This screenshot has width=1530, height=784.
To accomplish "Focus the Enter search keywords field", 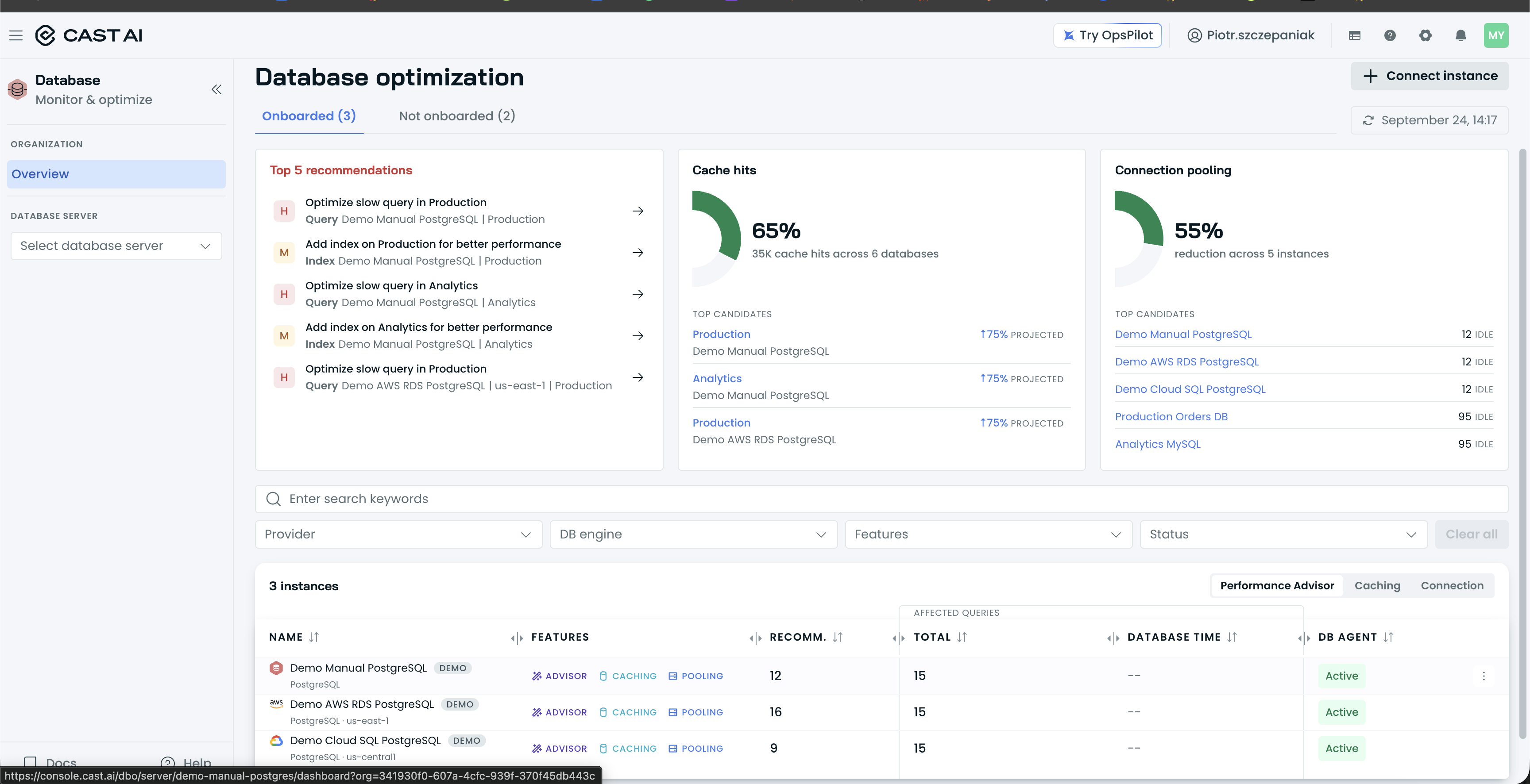I will click(x=881, y=499).
